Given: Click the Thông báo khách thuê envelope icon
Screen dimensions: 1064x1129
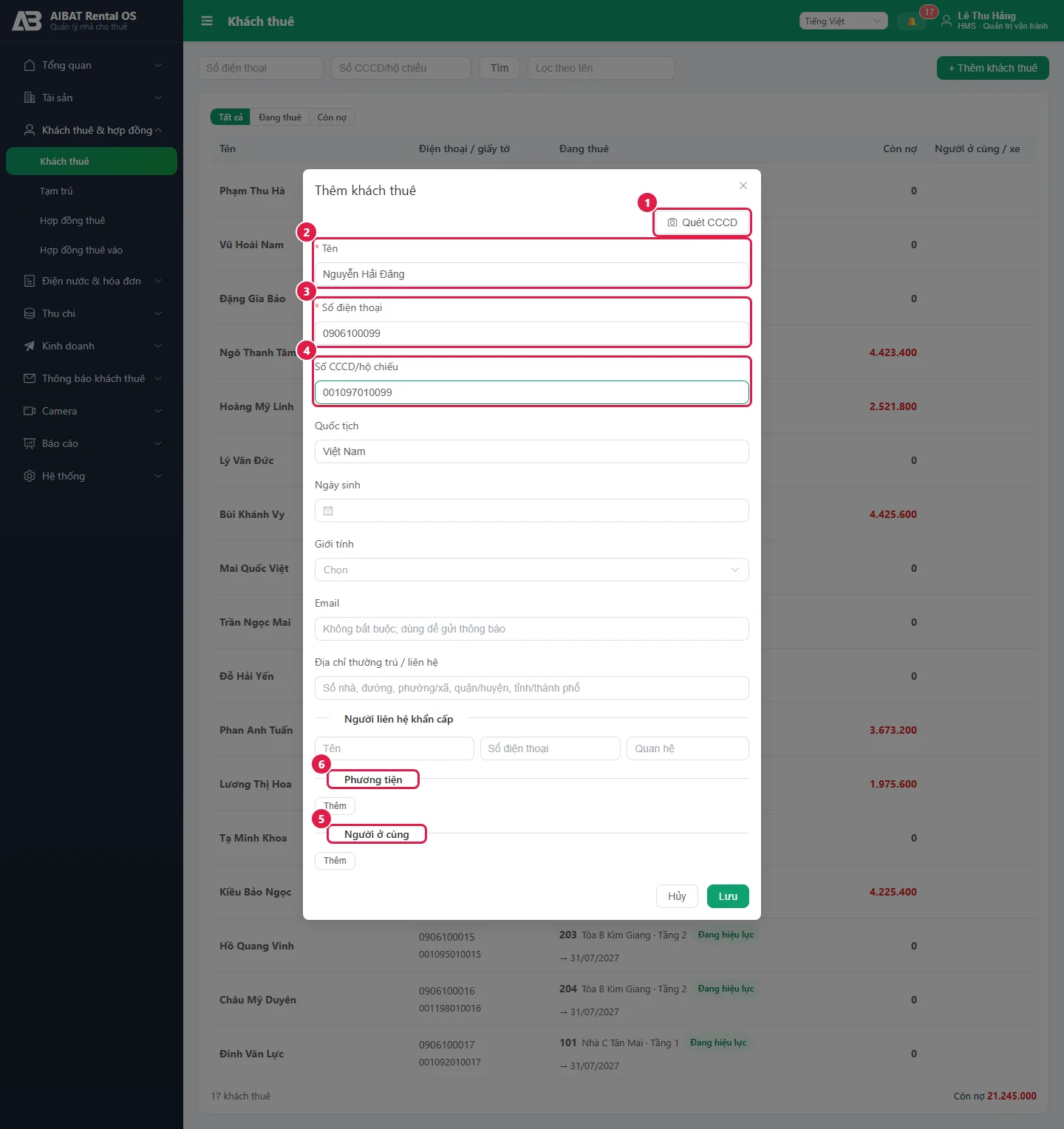Looking at the screenshot, I should point(30,378).
